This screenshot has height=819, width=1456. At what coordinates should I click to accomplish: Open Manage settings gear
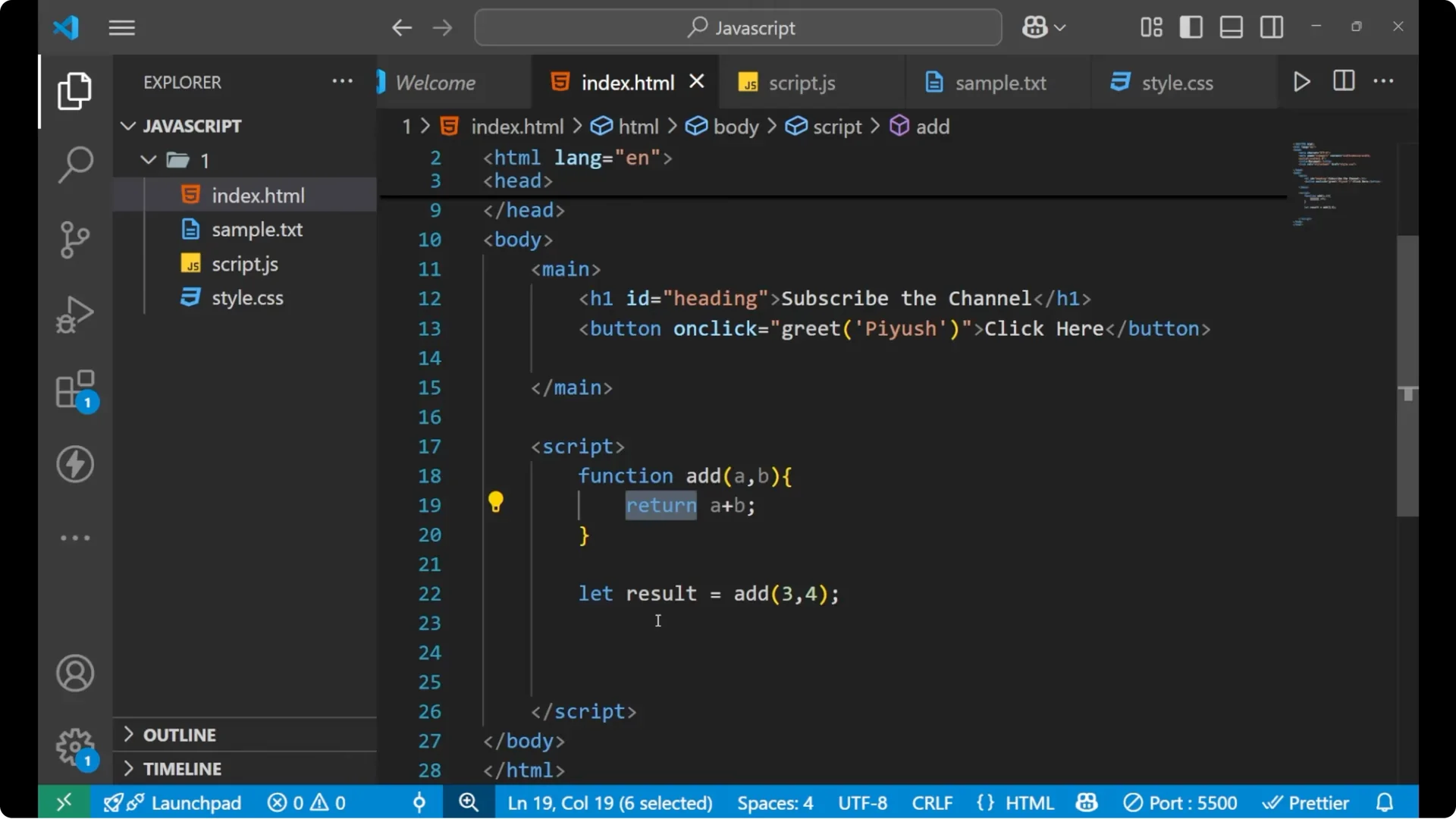click(74, 746)
